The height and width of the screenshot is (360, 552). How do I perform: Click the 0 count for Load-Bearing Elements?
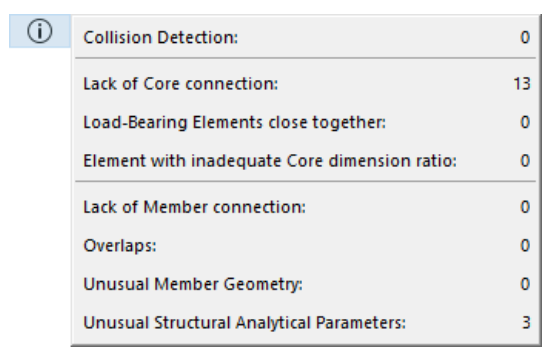pyautogui.click(x=525, y=122)
